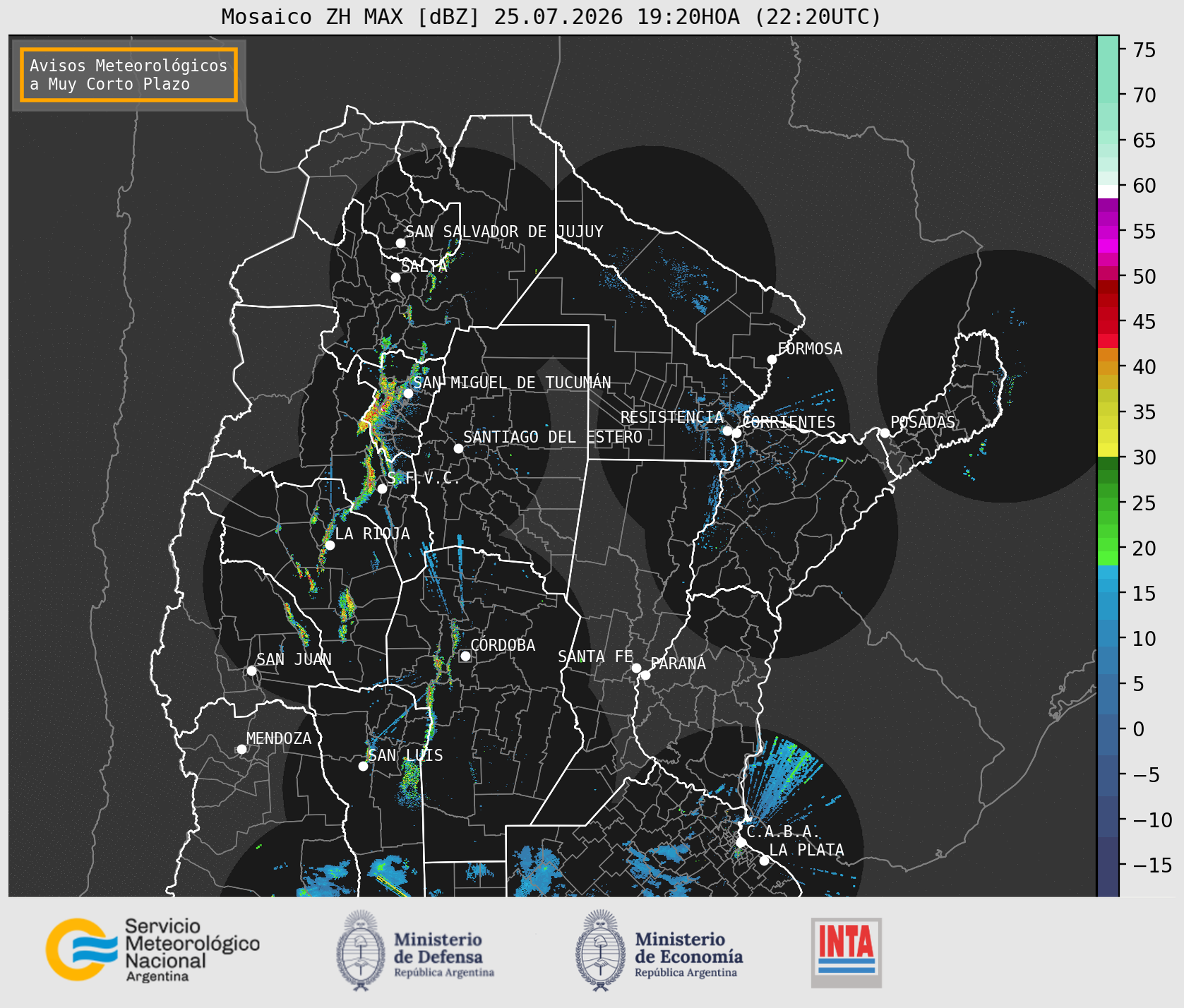Click the Corrientes city dot
Screen dimensions: 1184x1008
pyautogui.click(x=736, y=433)
